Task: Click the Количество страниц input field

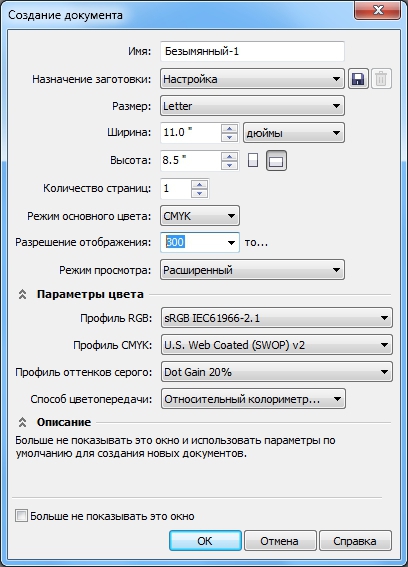Action: (176, 188)
